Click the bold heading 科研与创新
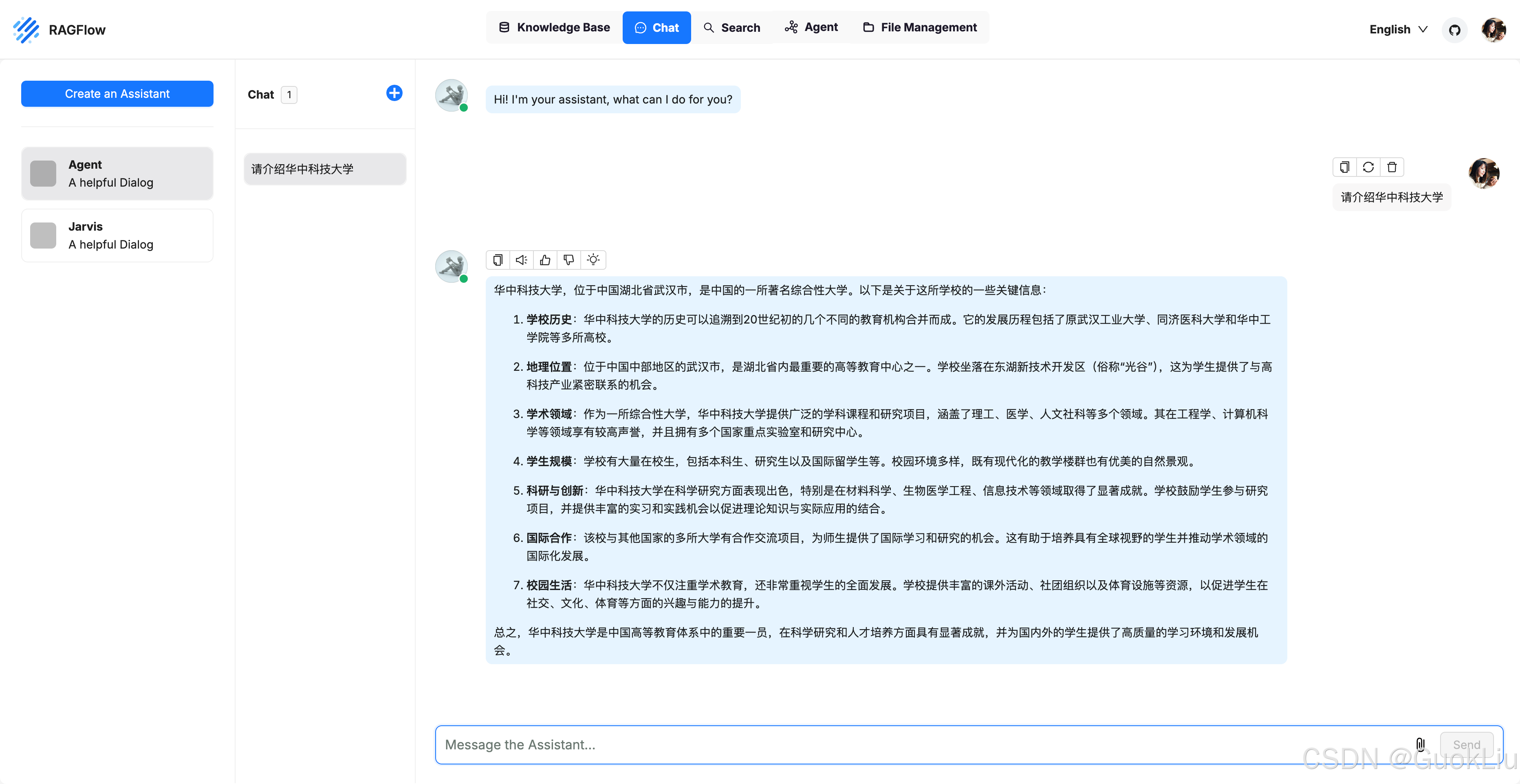The height and width of the screenshot is (784, 1520). pyautogui.click(x=555, y=490)
